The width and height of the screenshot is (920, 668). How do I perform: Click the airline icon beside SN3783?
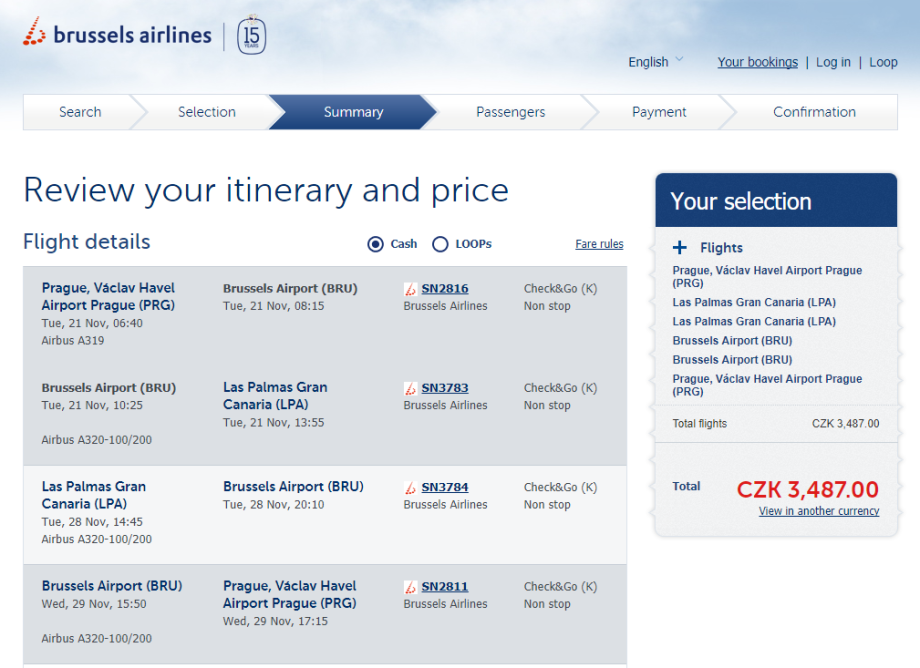tap(410, 388)
